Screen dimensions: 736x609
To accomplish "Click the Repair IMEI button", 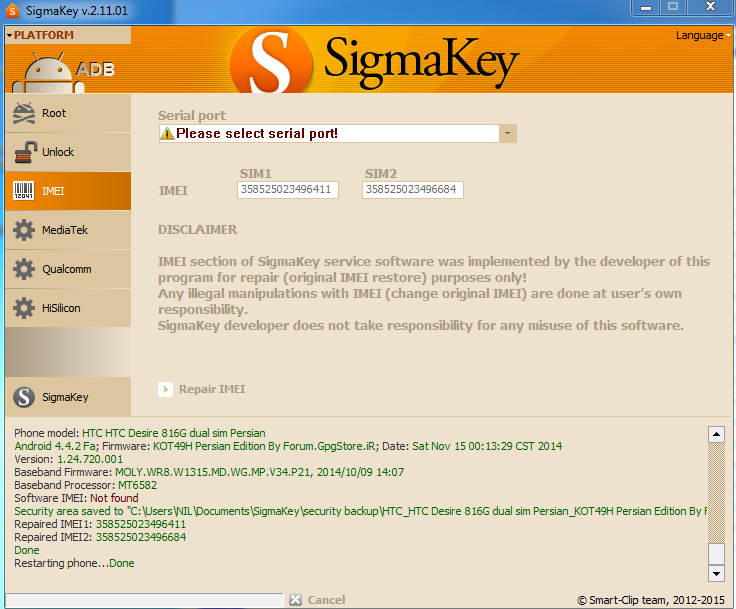I will point(202,389).
